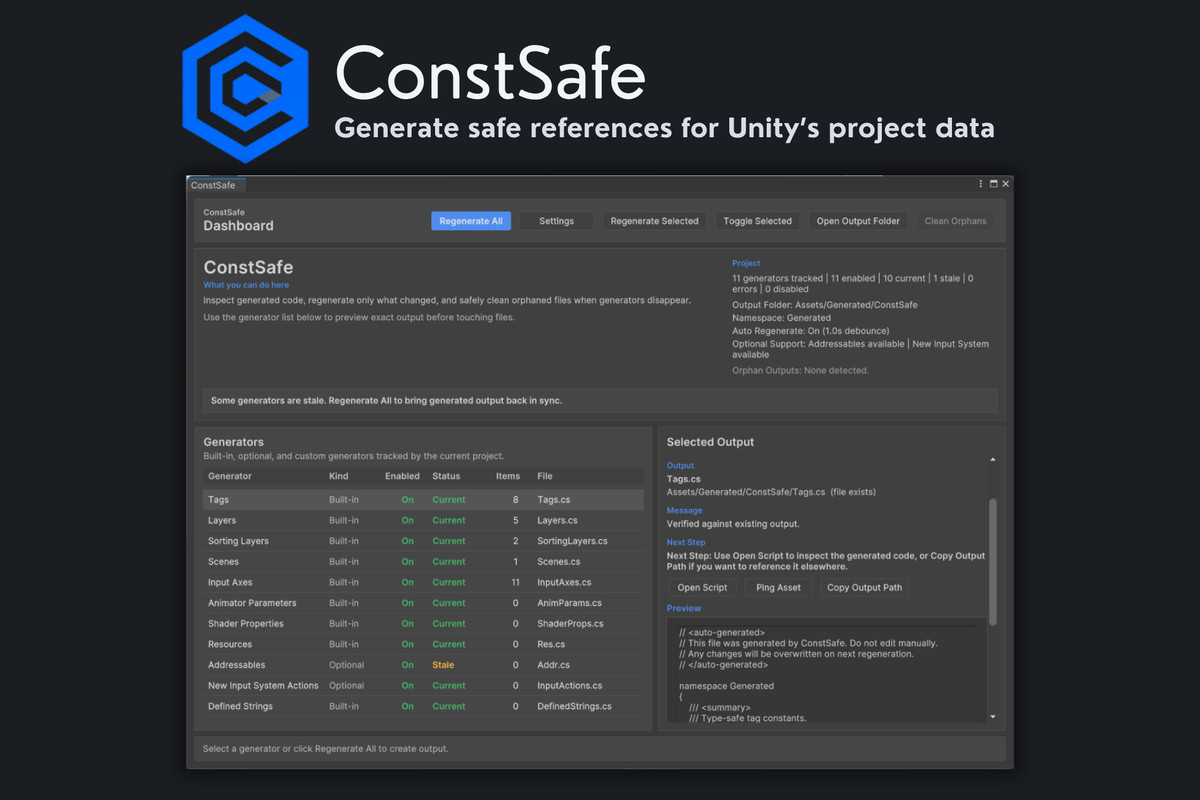Click Copy Output Path button
The width and height of the screenshot is (1200, 800).
(x=864, y=587)
